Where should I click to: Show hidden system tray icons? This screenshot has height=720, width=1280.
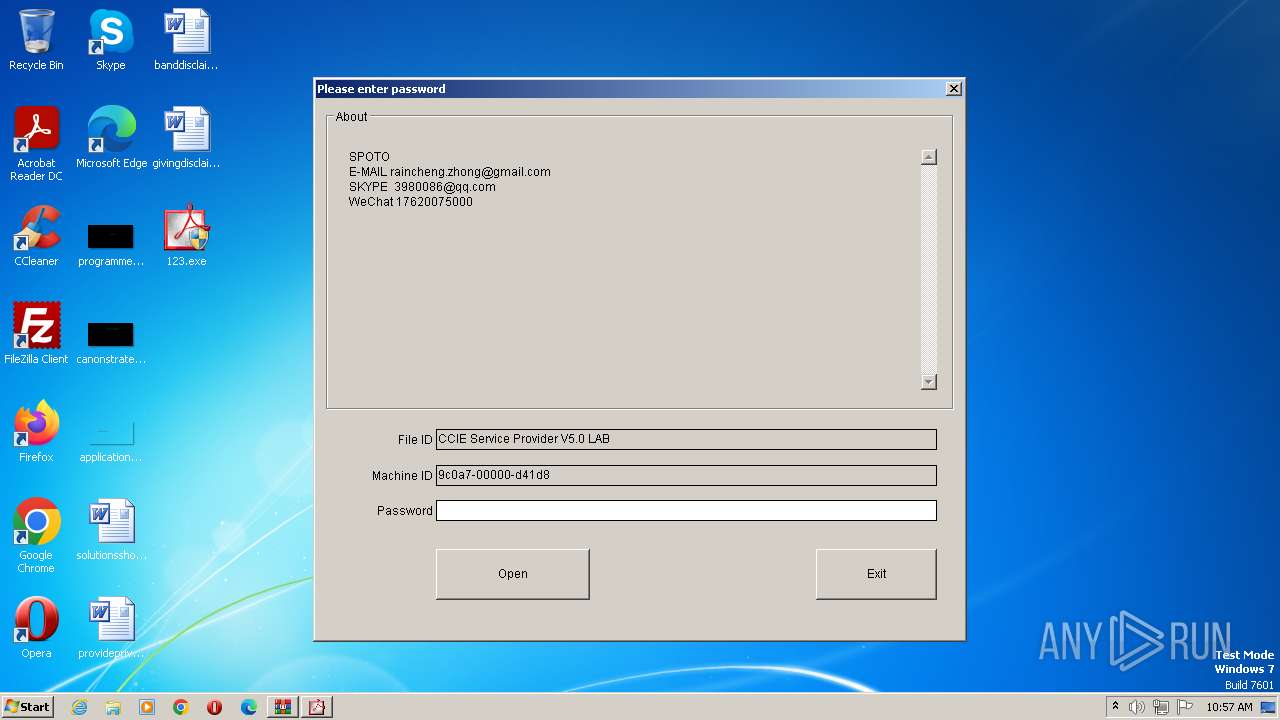[1115, 707]
